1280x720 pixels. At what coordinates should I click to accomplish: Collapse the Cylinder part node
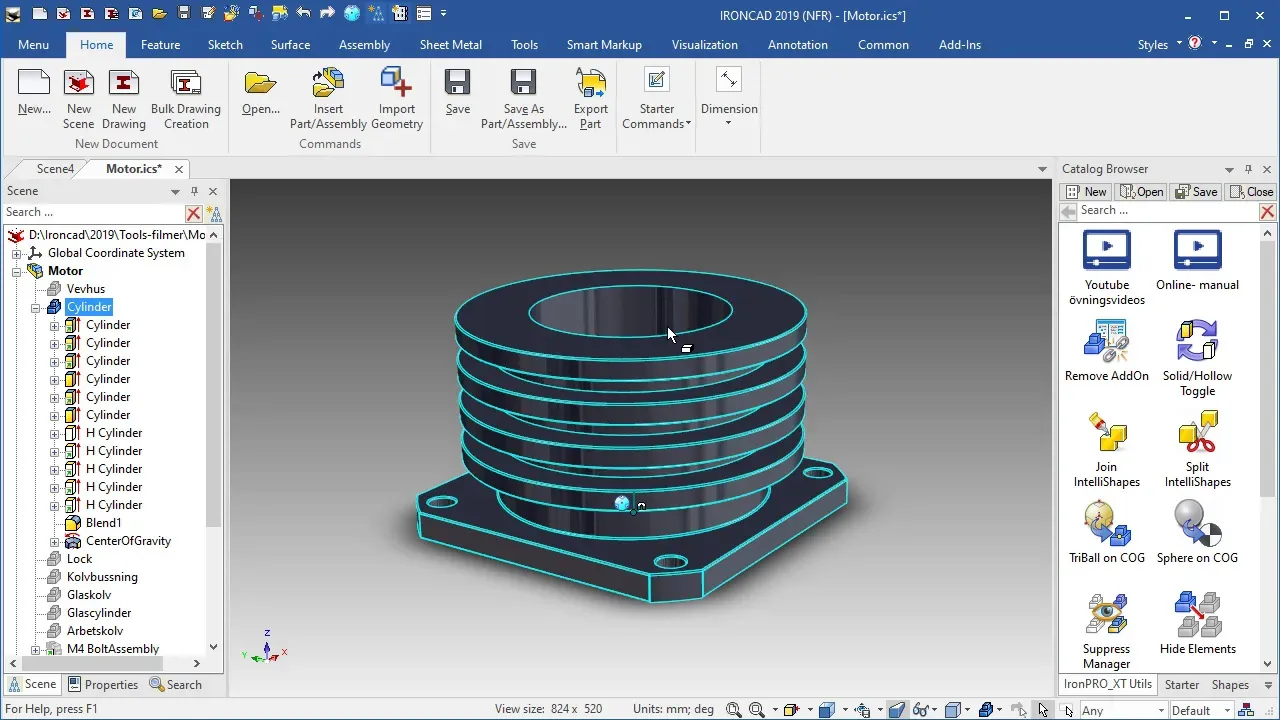(36, 307)
